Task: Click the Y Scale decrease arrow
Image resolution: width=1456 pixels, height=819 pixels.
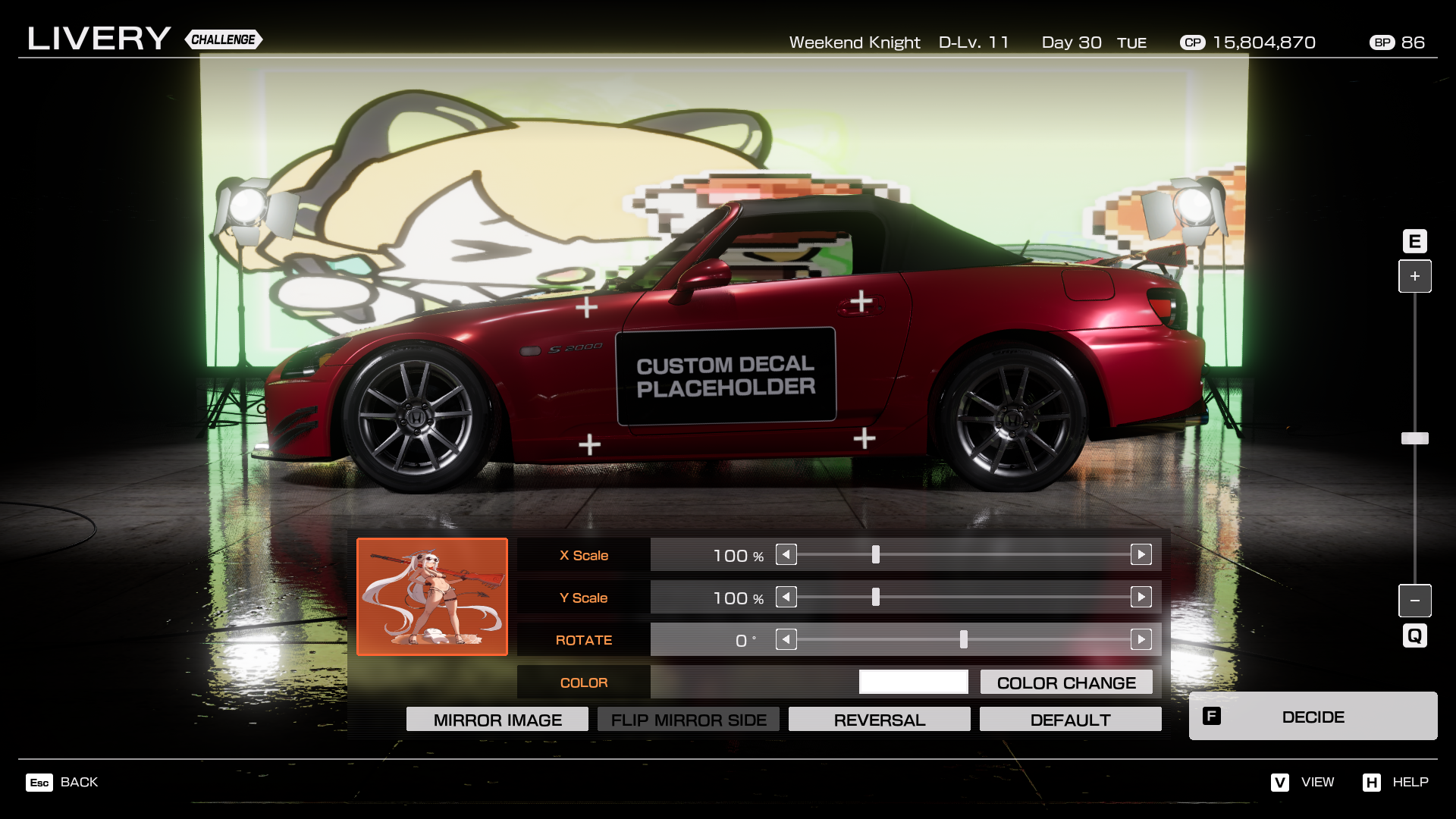Action: pos(786,598)
